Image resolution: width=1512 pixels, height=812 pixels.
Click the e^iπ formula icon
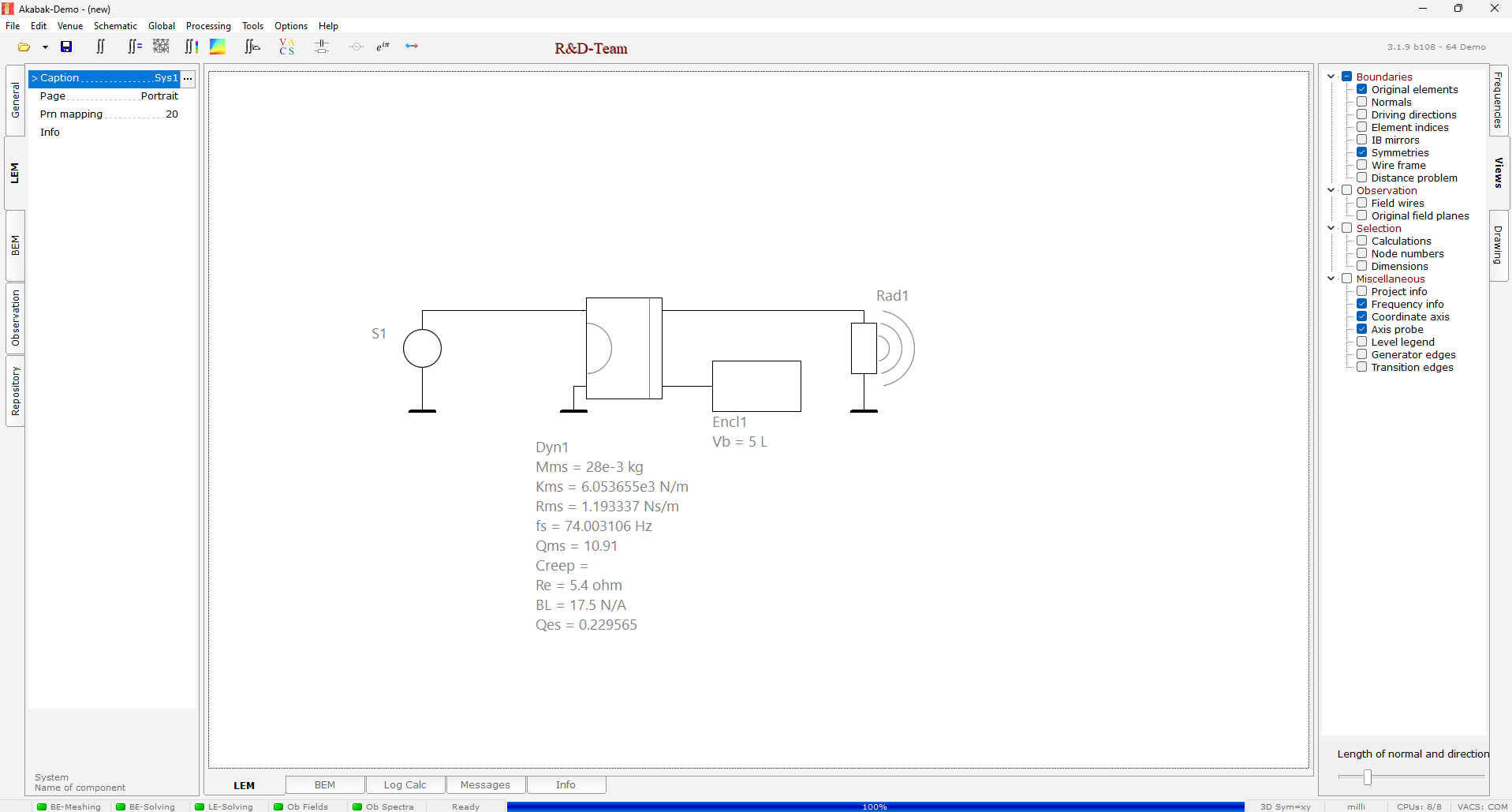pyautogui.click(x=383, y=47)
